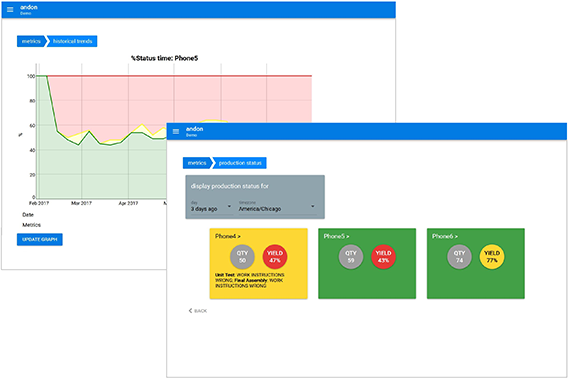Screen dimensions: 570x381
Task: Click Phone4 YIELD 47% circle
Action: pyautogui.click(x=275, y=257)
